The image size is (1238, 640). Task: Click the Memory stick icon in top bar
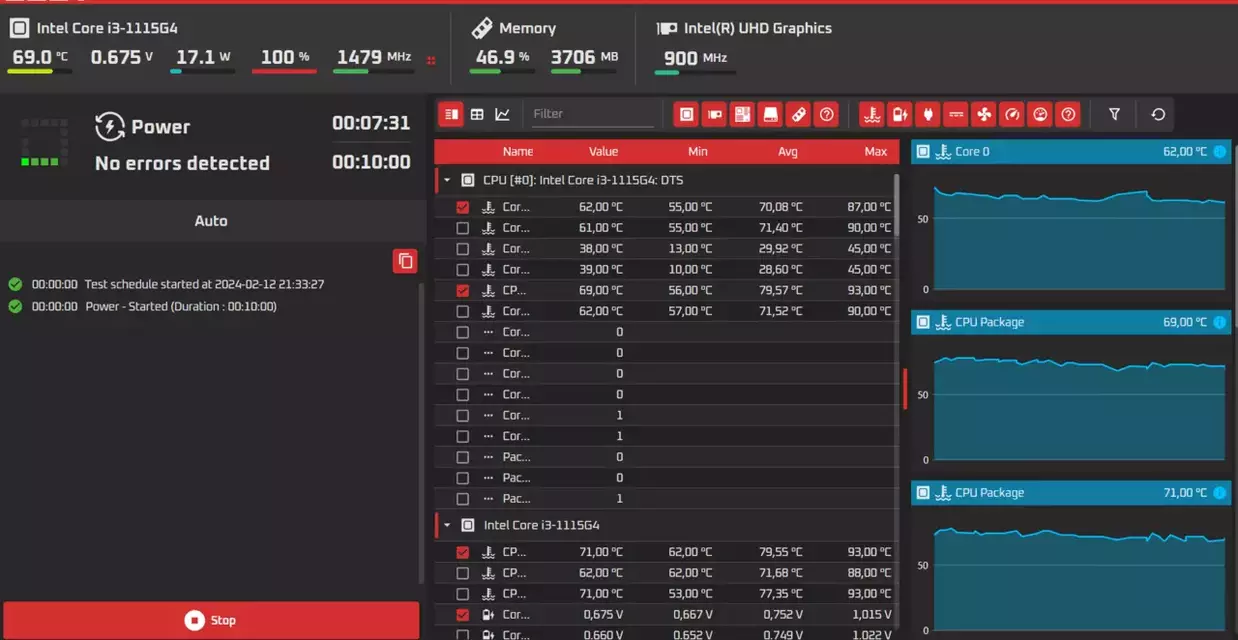click(481, 28)
